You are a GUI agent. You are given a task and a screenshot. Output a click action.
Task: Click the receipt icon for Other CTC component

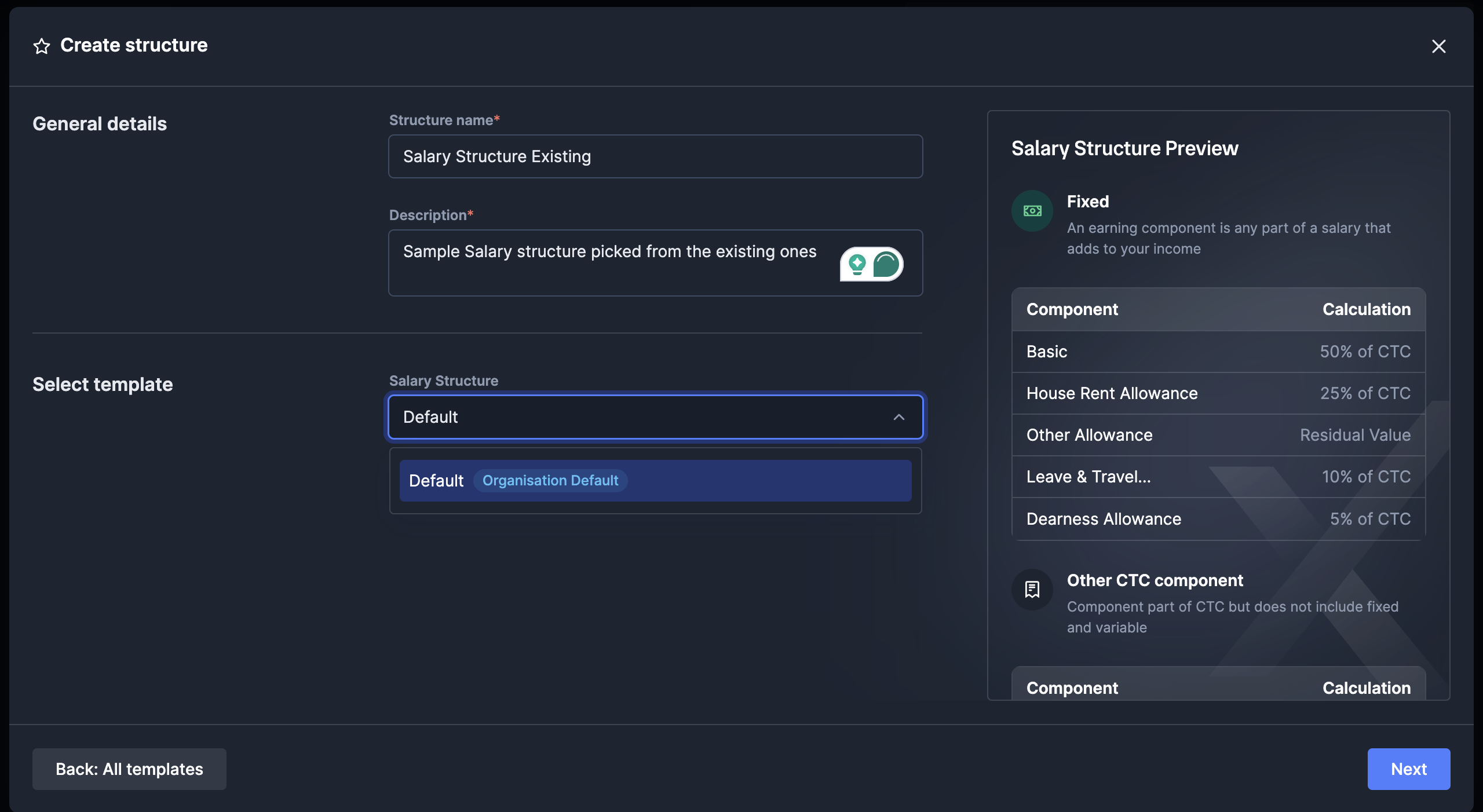coord(1032,590)
